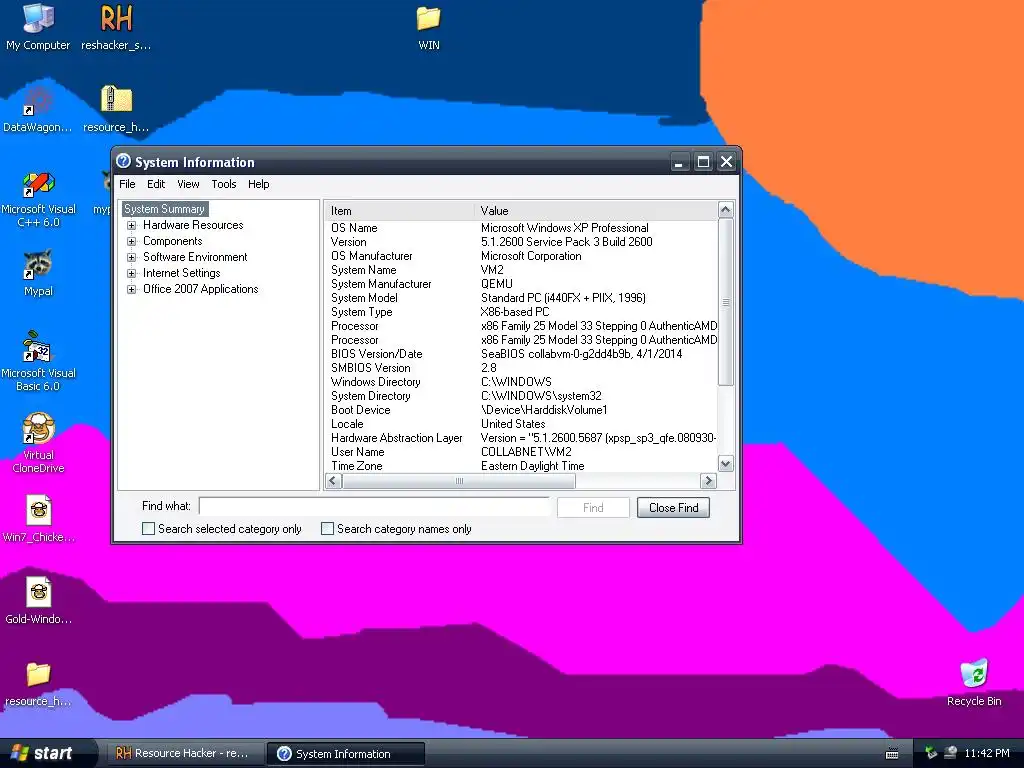The image size is (1024, 768).
Task: Select the Time Zone row
Action: (x=521, y=466)
